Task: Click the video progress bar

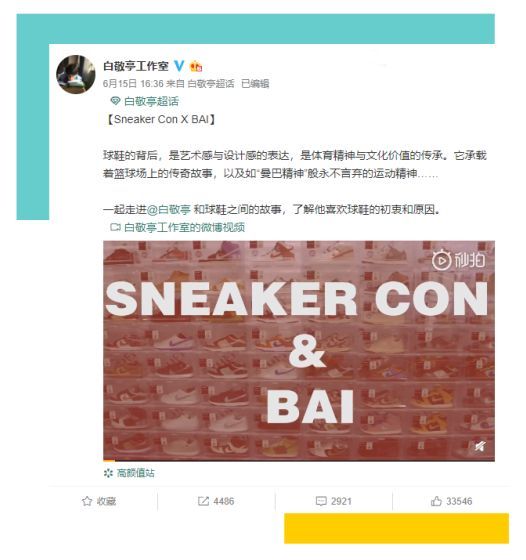Action: click(x=299, y=460)
